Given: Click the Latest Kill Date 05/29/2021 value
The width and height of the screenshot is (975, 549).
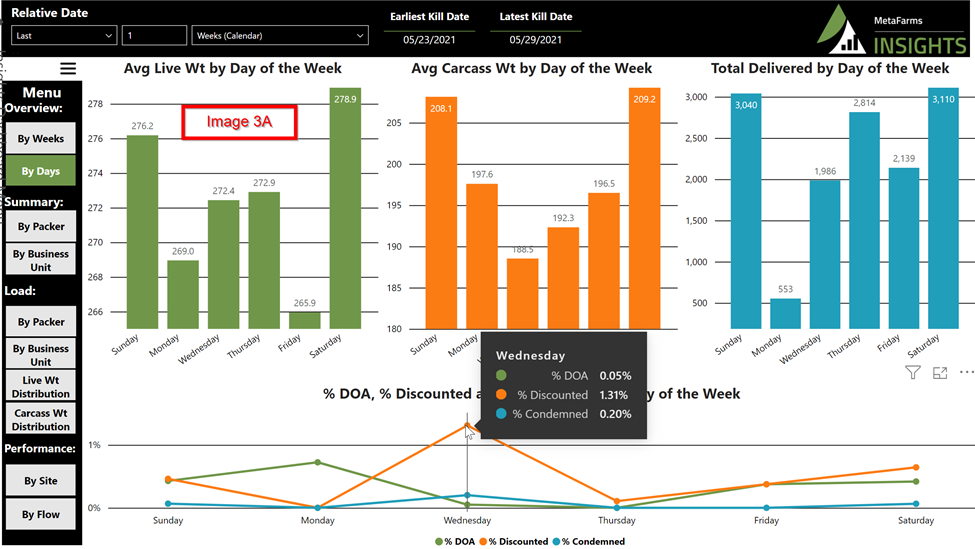Looking at the screenshot, I should [x=535, y=40].
